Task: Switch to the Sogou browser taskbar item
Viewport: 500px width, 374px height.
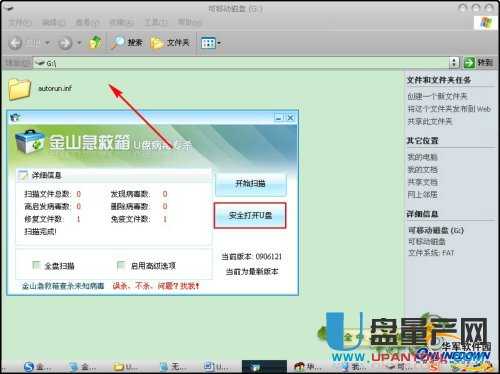Action: [38, 367]
